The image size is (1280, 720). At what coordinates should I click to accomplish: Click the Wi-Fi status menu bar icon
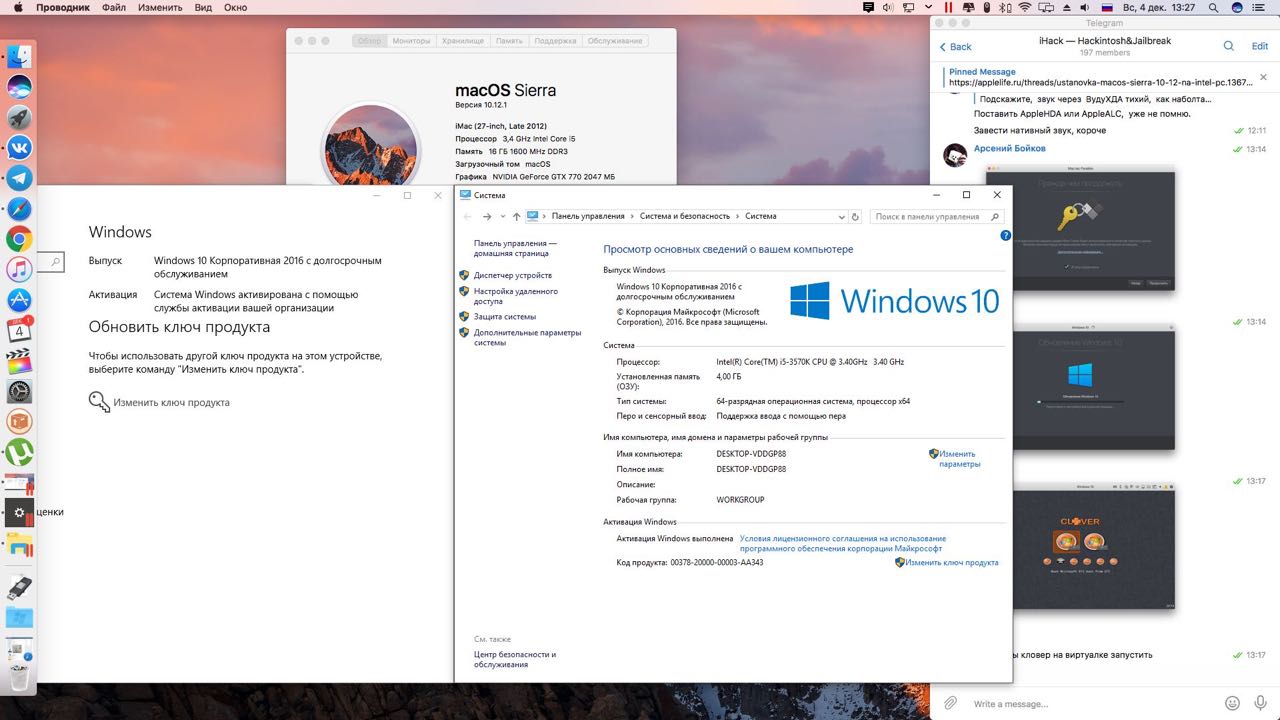[1025, 7]
